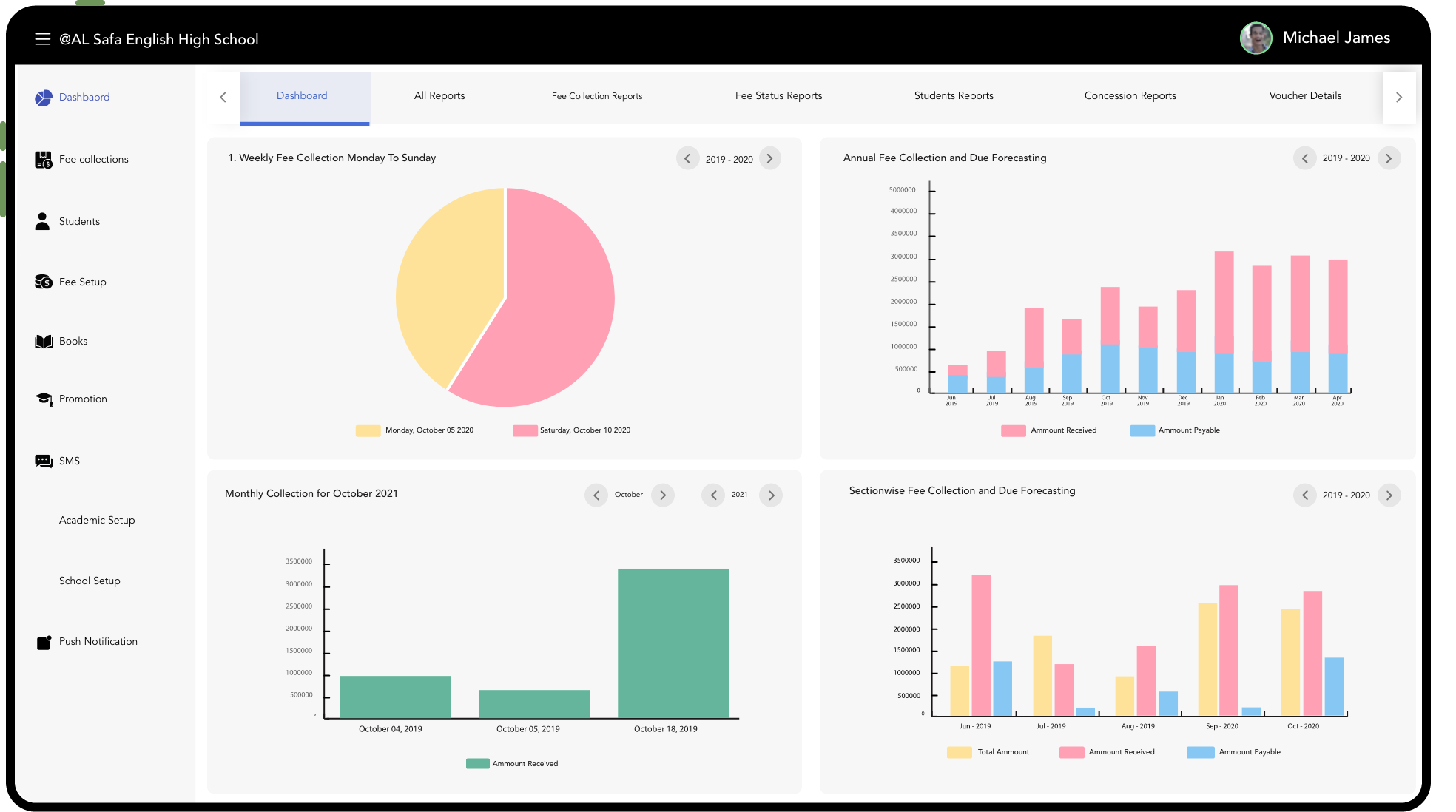Click the Dashboard sidebar icon
Screen dimensions: 1456x812
[42, 97]
